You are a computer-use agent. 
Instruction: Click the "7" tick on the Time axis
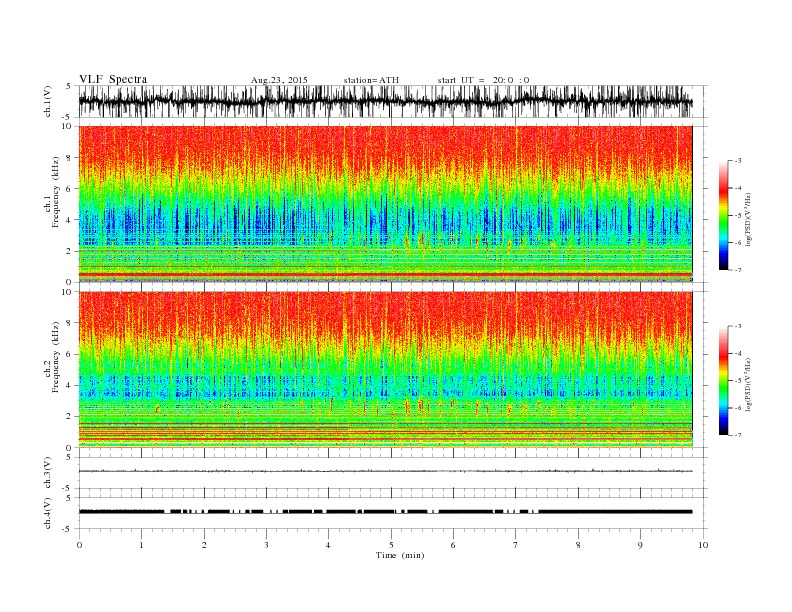point(515,545)
